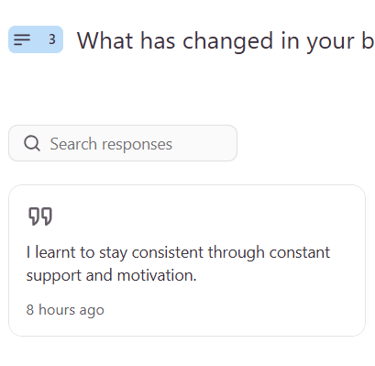
Task: Select the response card from 8 hours ago
Action: tap(187, 260)
